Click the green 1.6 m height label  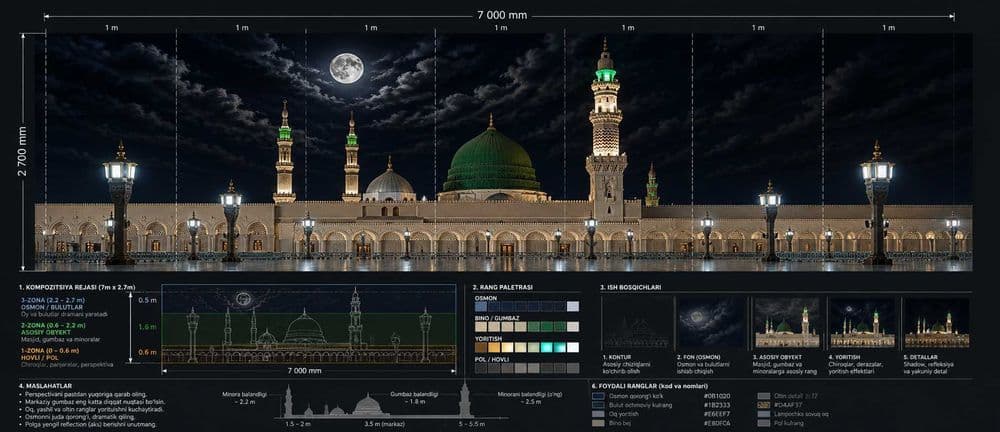[x=147, y=326]
